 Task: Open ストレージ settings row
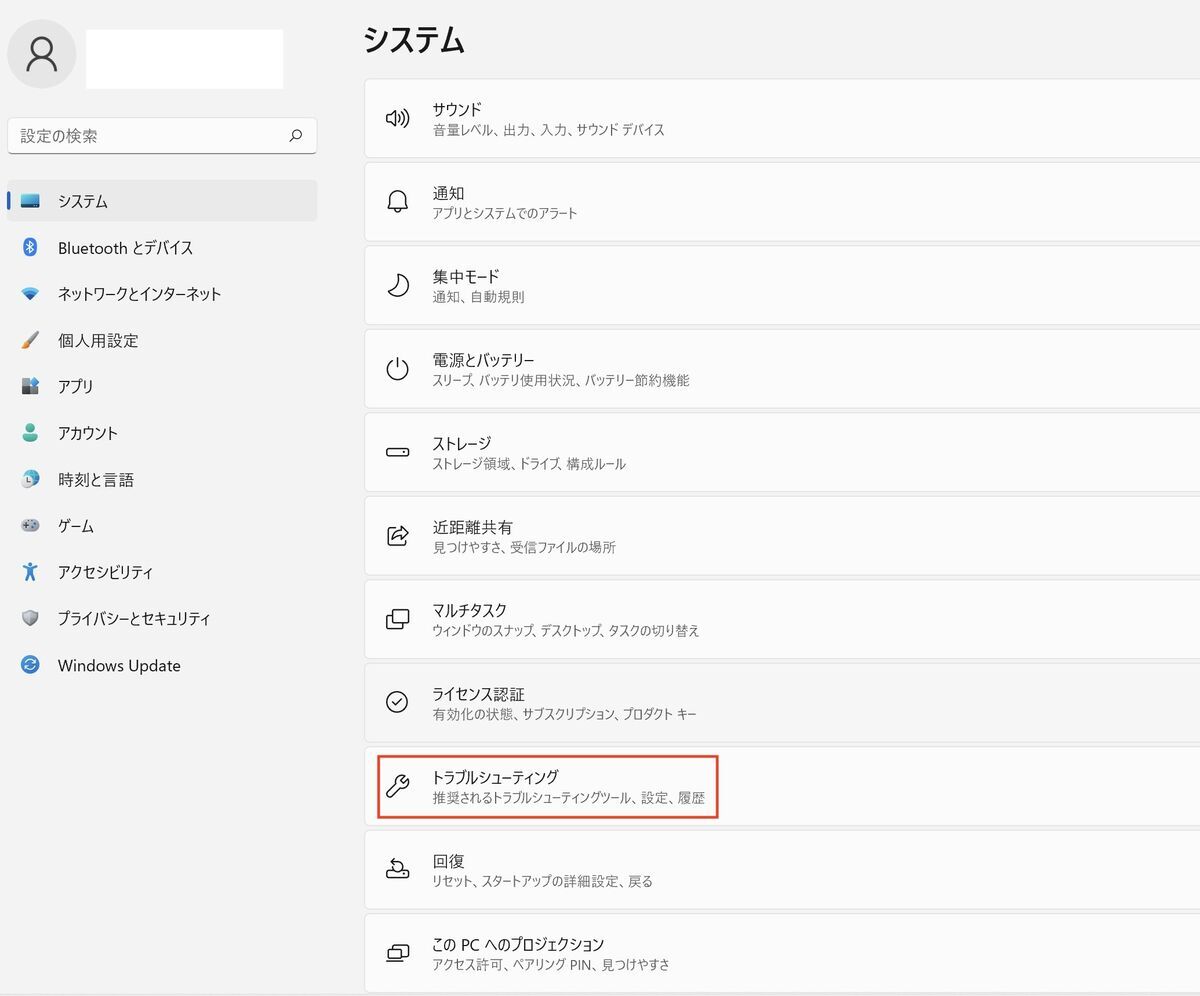pyautogui.click(x=782, y=452)
